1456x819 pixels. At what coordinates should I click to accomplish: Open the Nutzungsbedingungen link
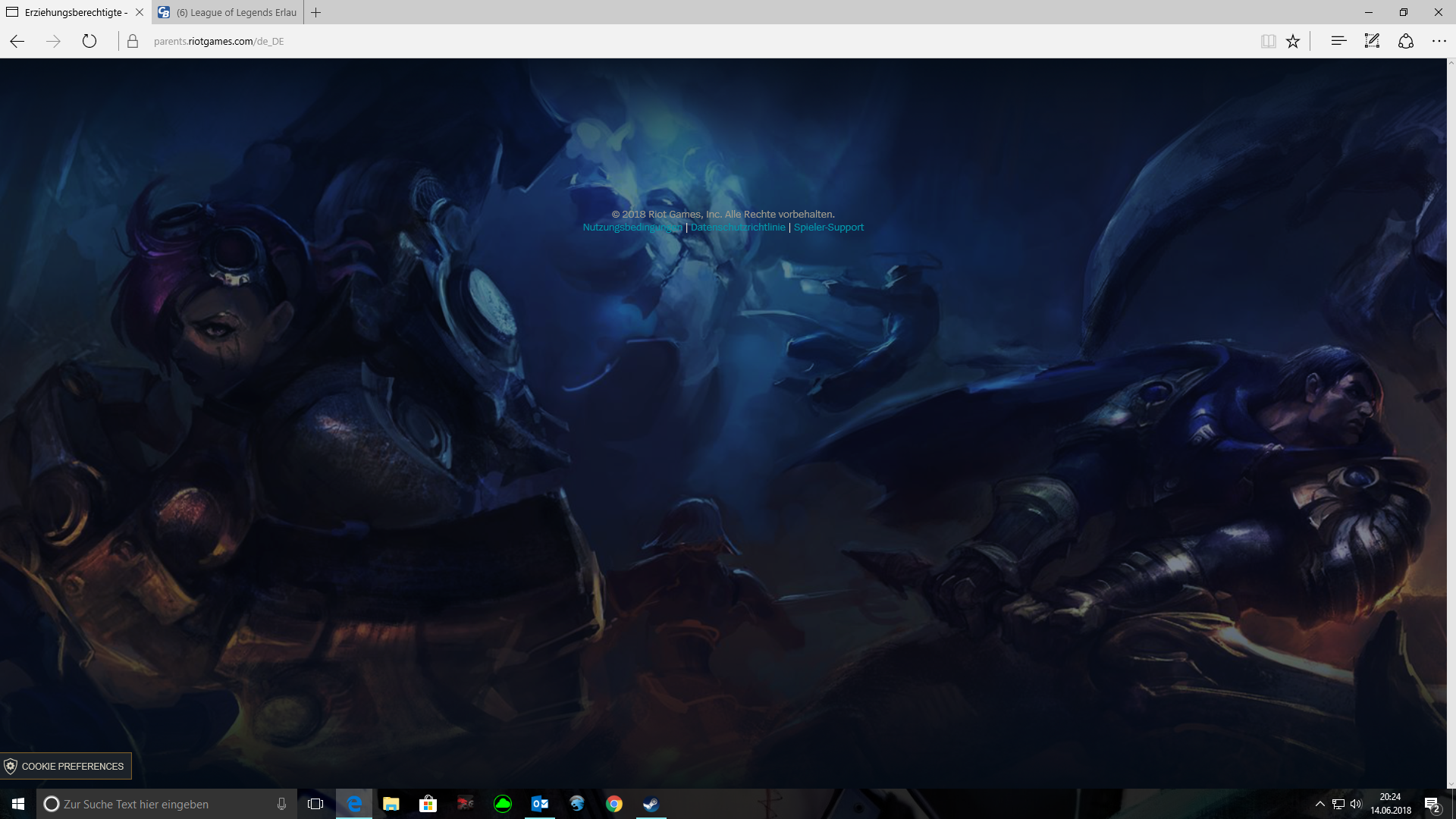coord(632,227)
